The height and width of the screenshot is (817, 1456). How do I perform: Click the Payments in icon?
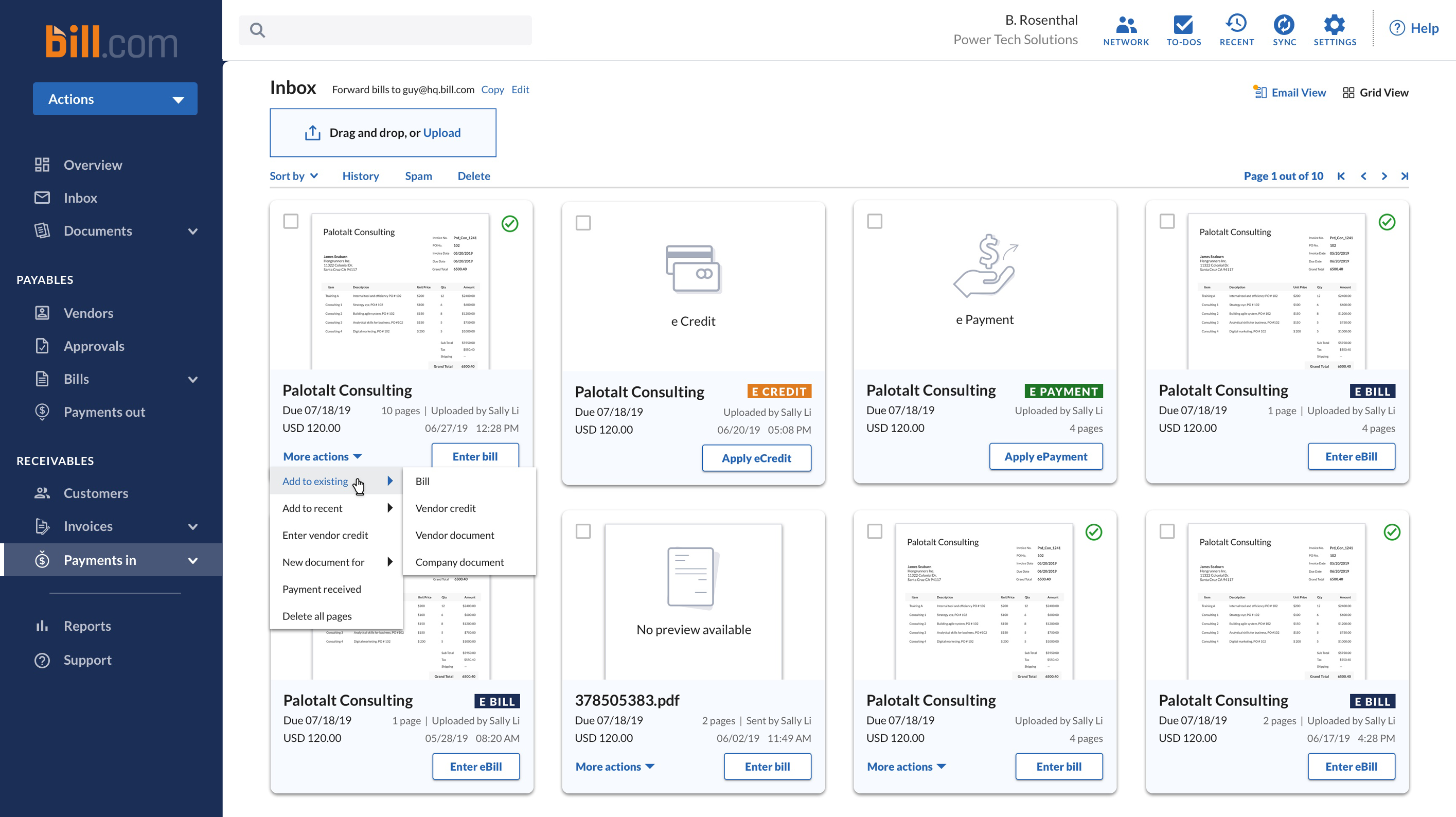(42, 560)
